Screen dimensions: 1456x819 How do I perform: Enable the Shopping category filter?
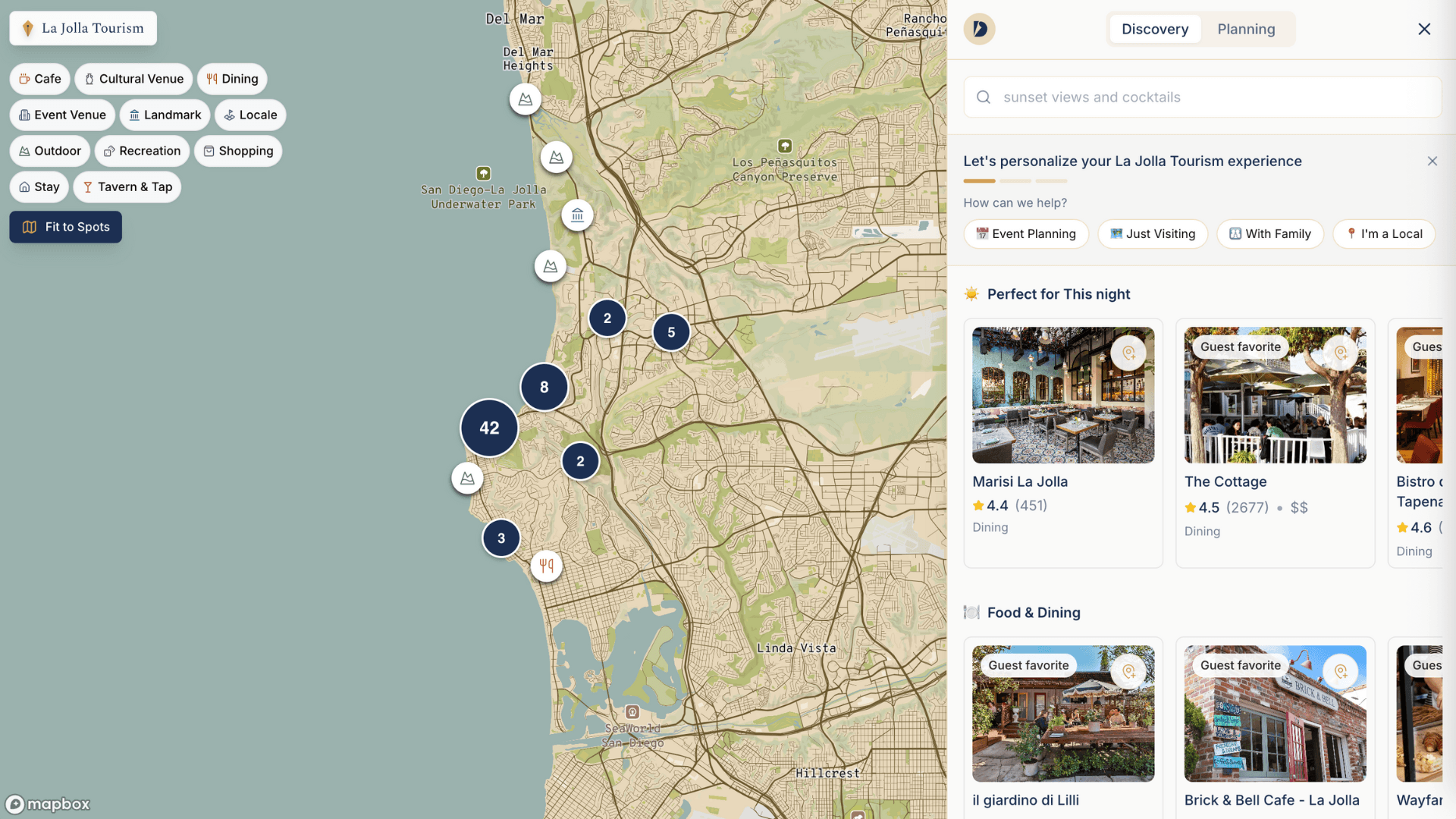(238, 151)
